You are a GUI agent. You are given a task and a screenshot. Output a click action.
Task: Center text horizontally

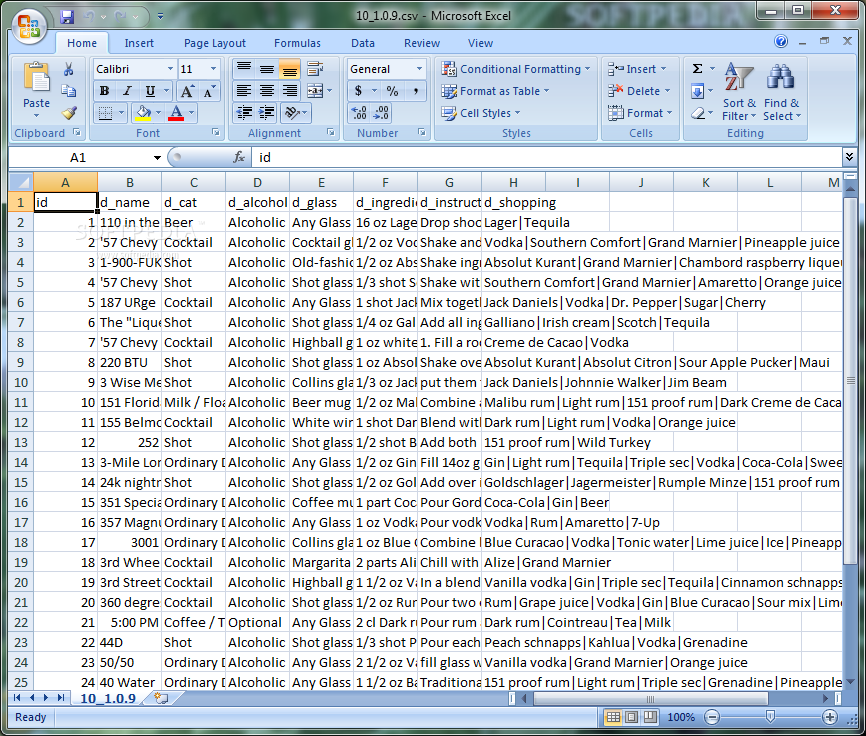click(267, 91)
